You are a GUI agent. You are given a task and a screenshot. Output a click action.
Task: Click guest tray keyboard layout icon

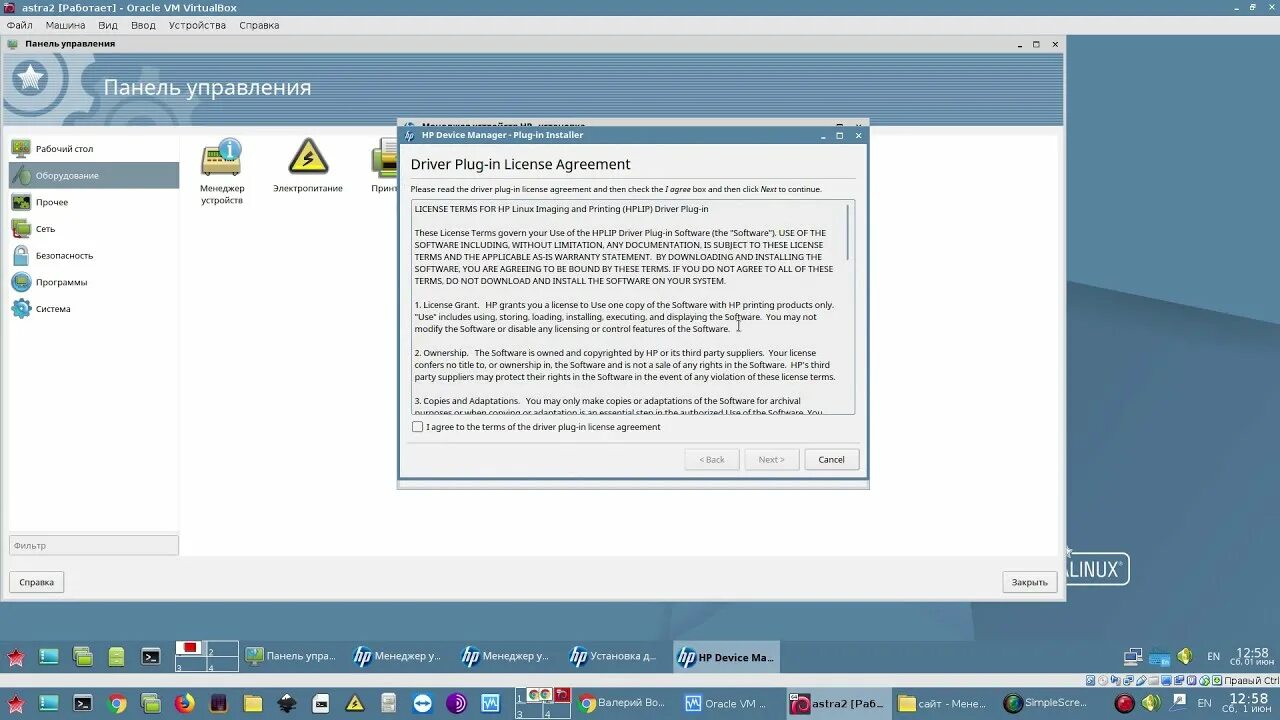[x=1159, y=657]
